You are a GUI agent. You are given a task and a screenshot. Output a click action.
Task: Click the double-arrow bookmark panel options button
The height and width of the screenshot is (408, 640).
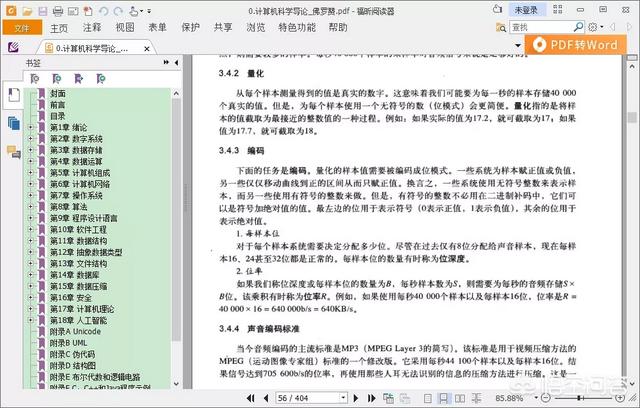click(x=166, y=62)
